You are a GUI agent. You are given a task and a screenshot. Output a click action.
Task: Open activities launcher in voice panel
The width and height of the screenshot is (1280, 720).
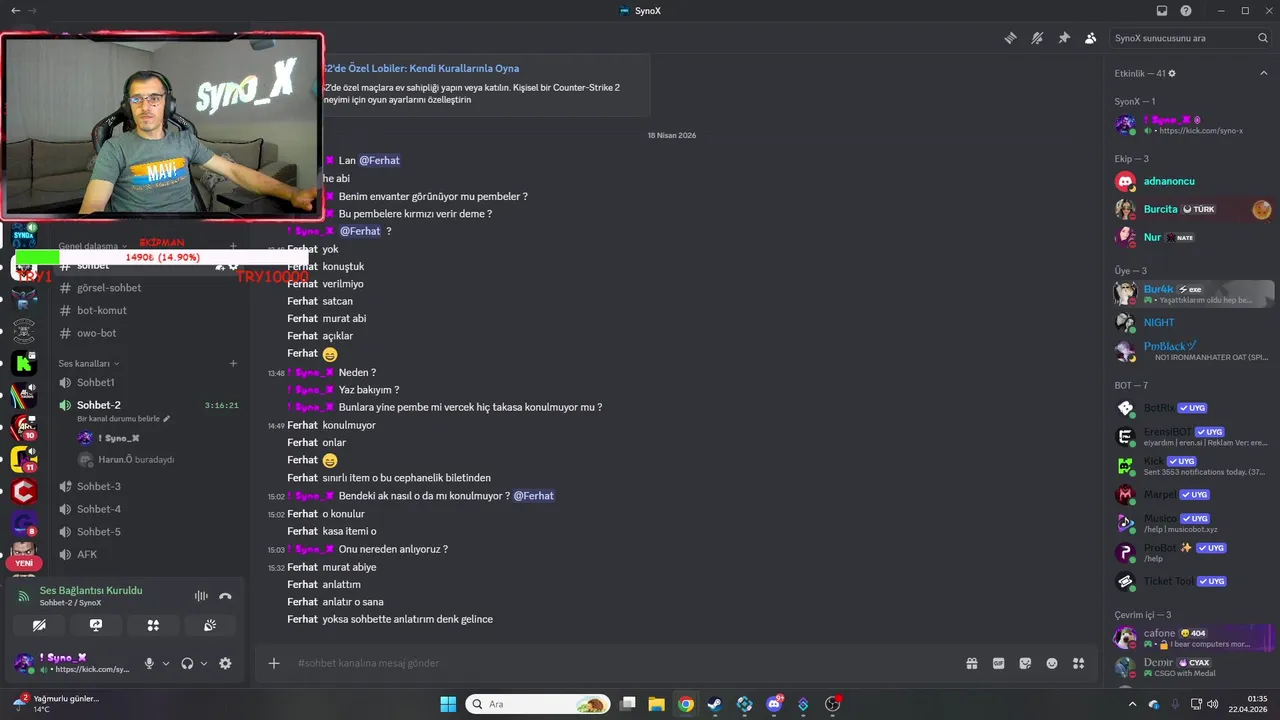click(153, 625)
